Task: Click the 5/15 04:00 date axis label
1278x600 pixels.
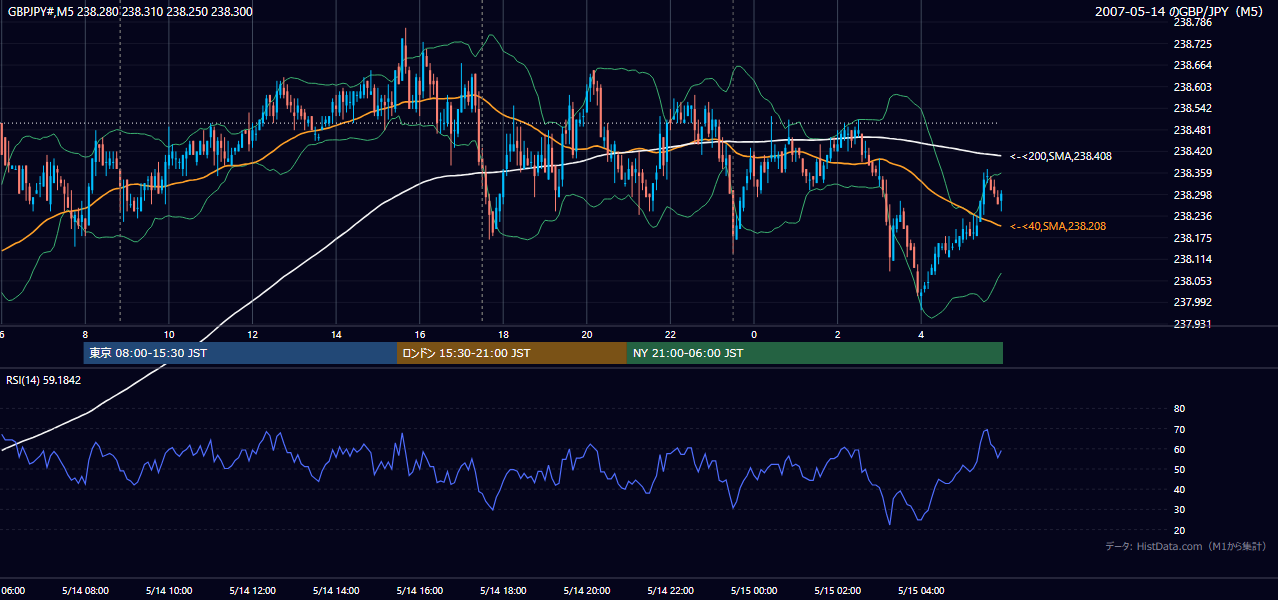Action: [x=921, y=590]
